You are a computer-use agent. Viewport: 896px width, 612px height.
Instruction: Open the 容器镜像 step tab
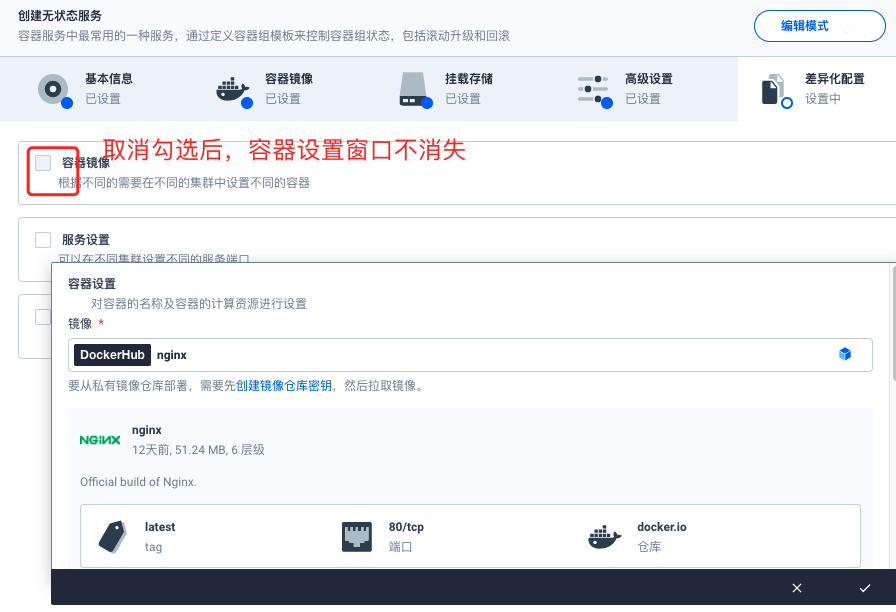(270, 89)
